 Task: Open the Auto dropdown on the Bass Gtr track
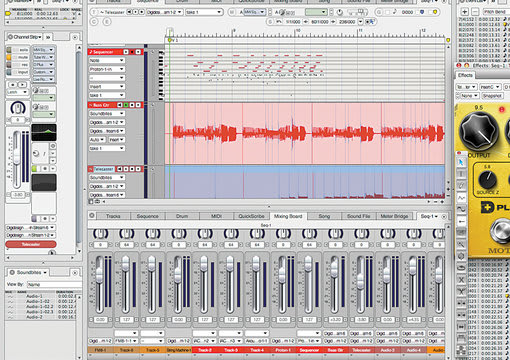coord(97,140)
